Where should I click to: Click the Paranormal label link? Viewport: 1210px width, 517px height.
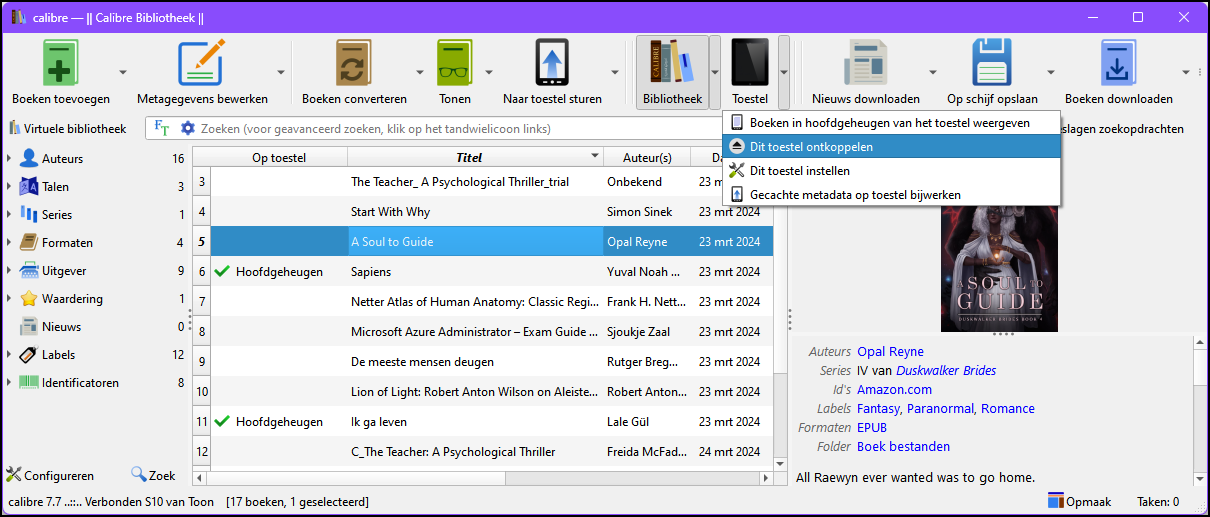[x=941, y=408]
